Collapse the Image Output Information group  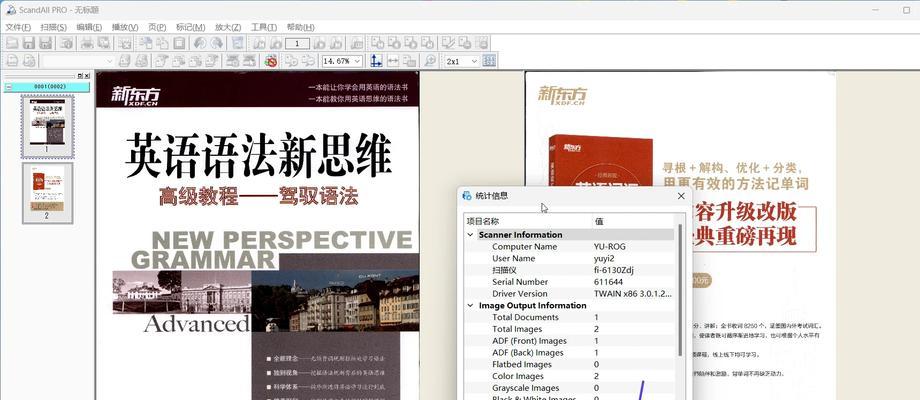(x=471, y=306)
